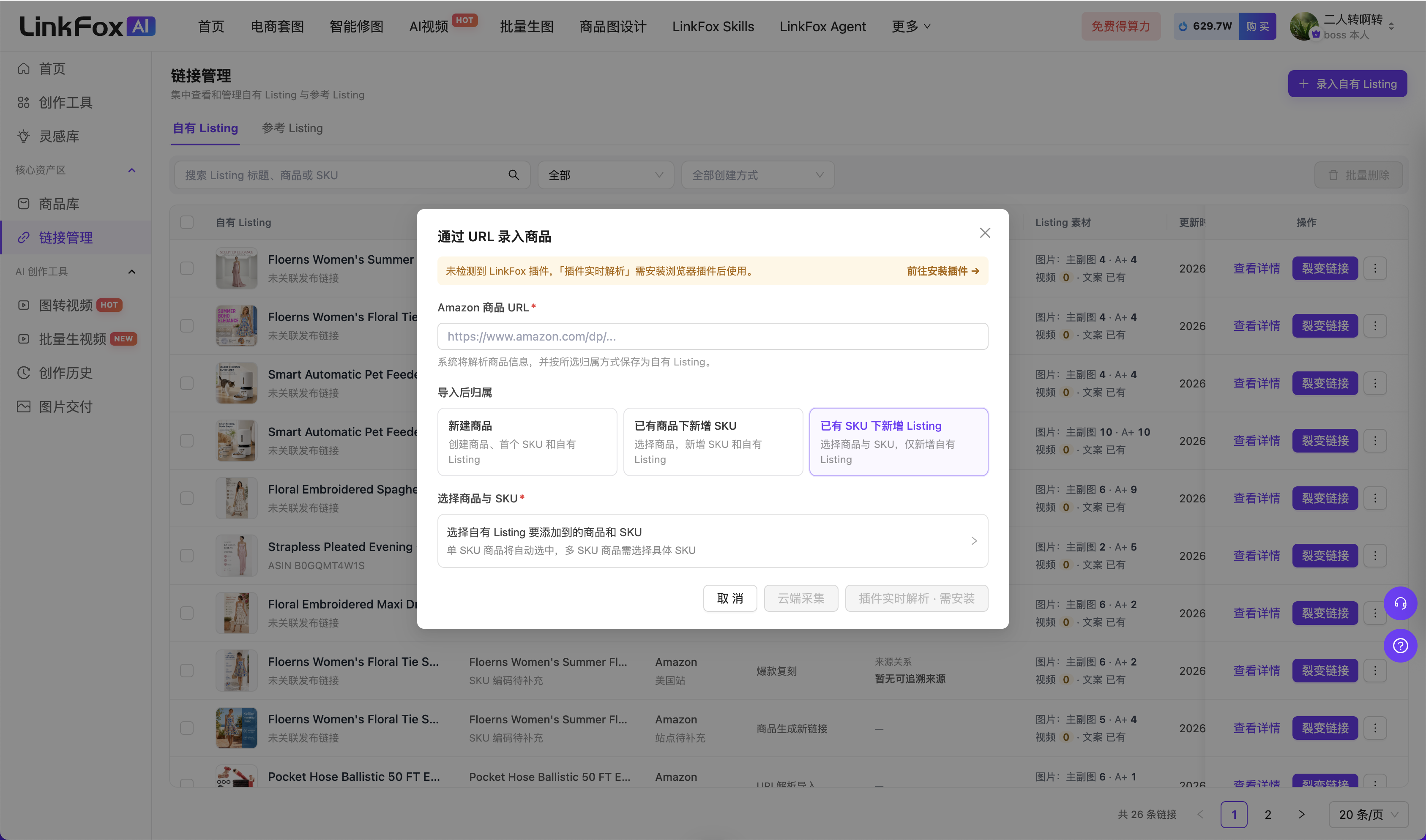Viewport: 1426px width, 840px height.
Task: Click the home icon in the sidebar
Action: tap(23, 68)
